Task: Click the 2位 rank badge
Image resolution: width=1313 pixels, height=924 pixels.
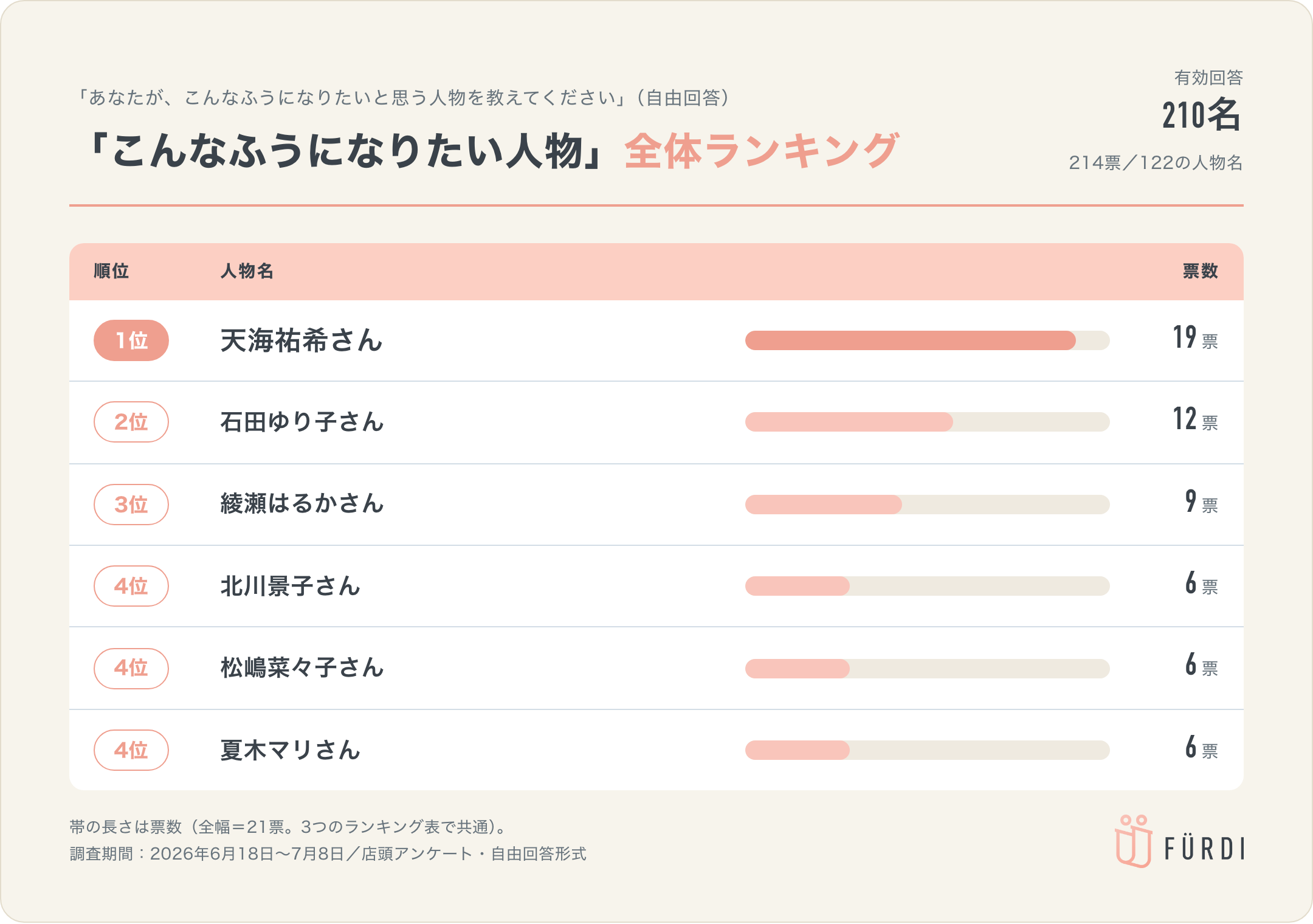Action: (131, 422)
